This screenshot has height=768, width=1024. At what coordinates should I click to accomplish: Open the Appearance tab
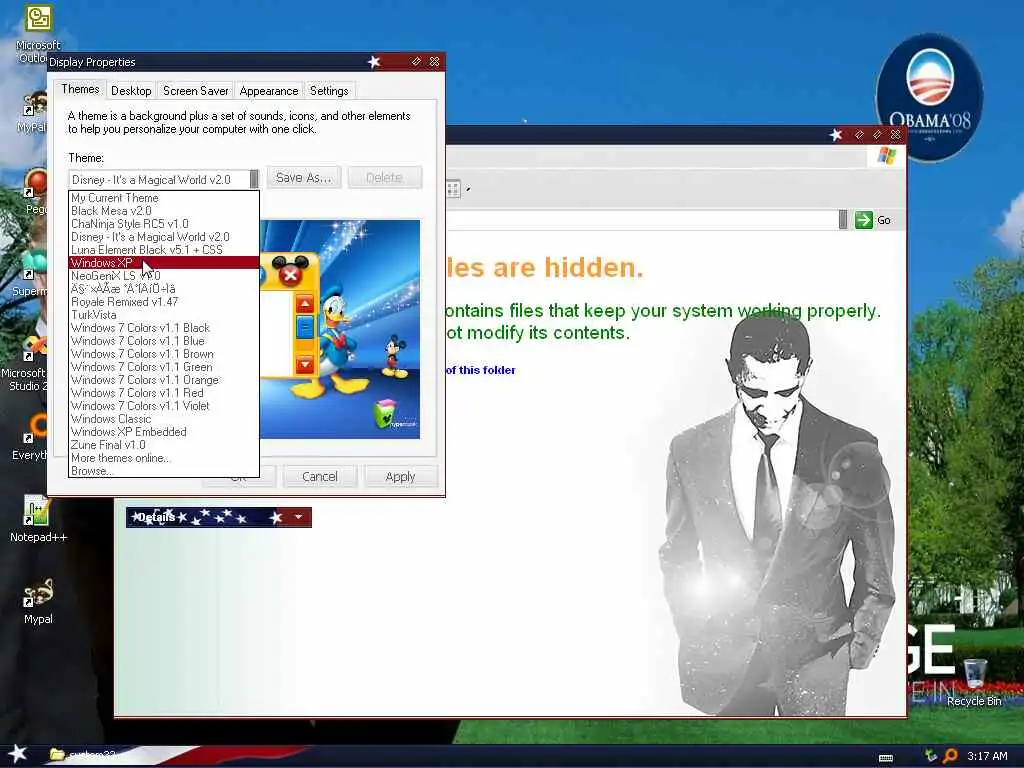coord(268,91)
